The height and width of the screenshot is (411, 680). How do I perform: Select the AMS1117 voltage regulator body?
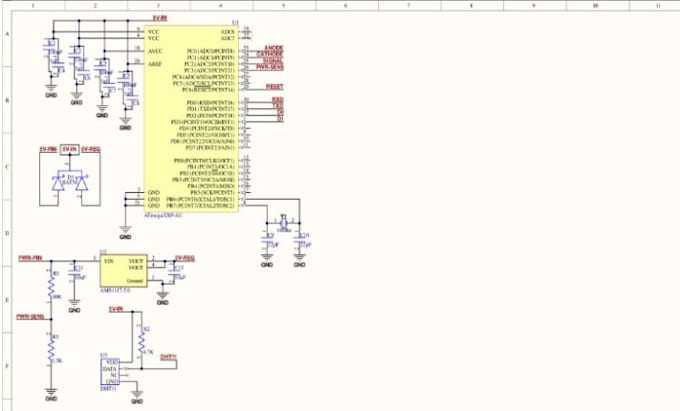tap(124, 271)
